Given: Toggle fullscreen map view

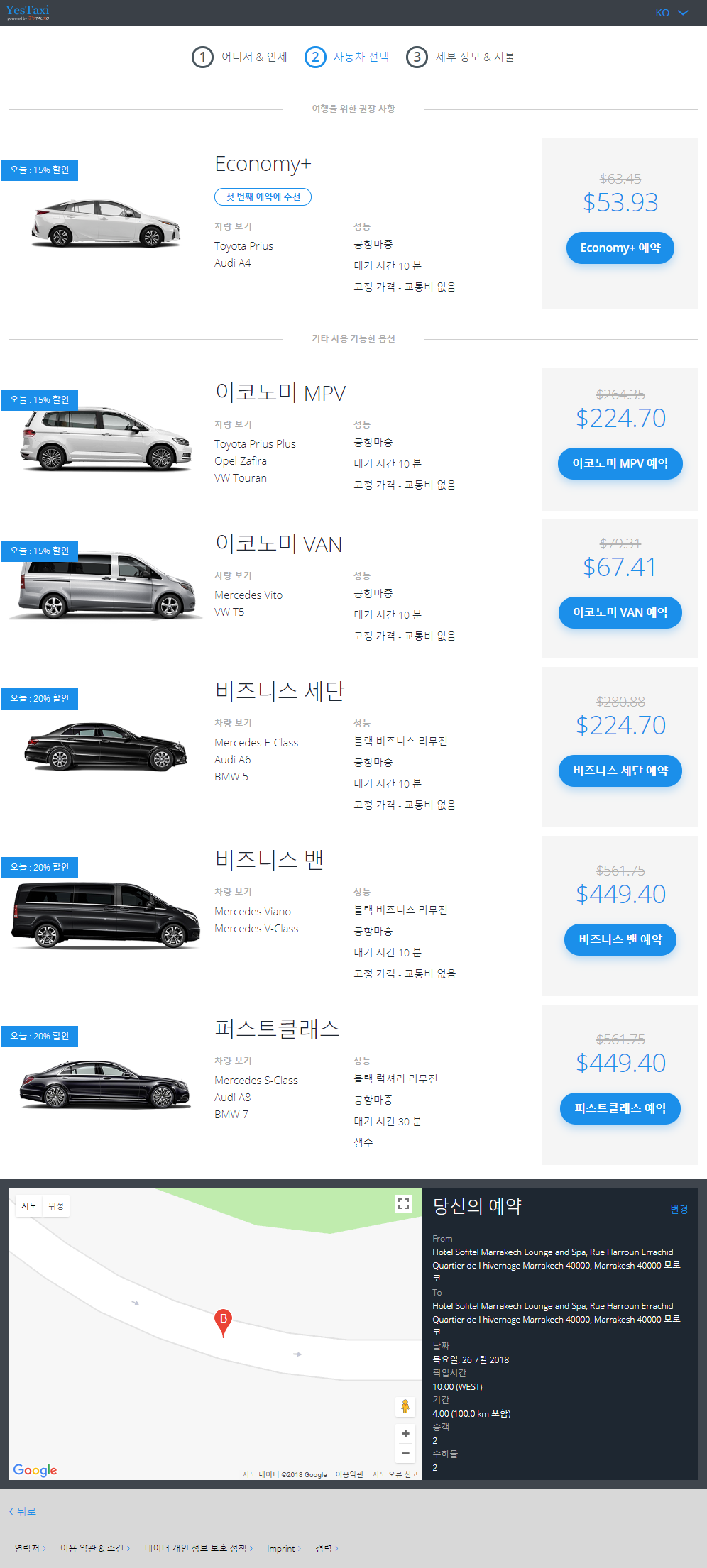Looking at the screenshot, I should tap(403, 1203).
